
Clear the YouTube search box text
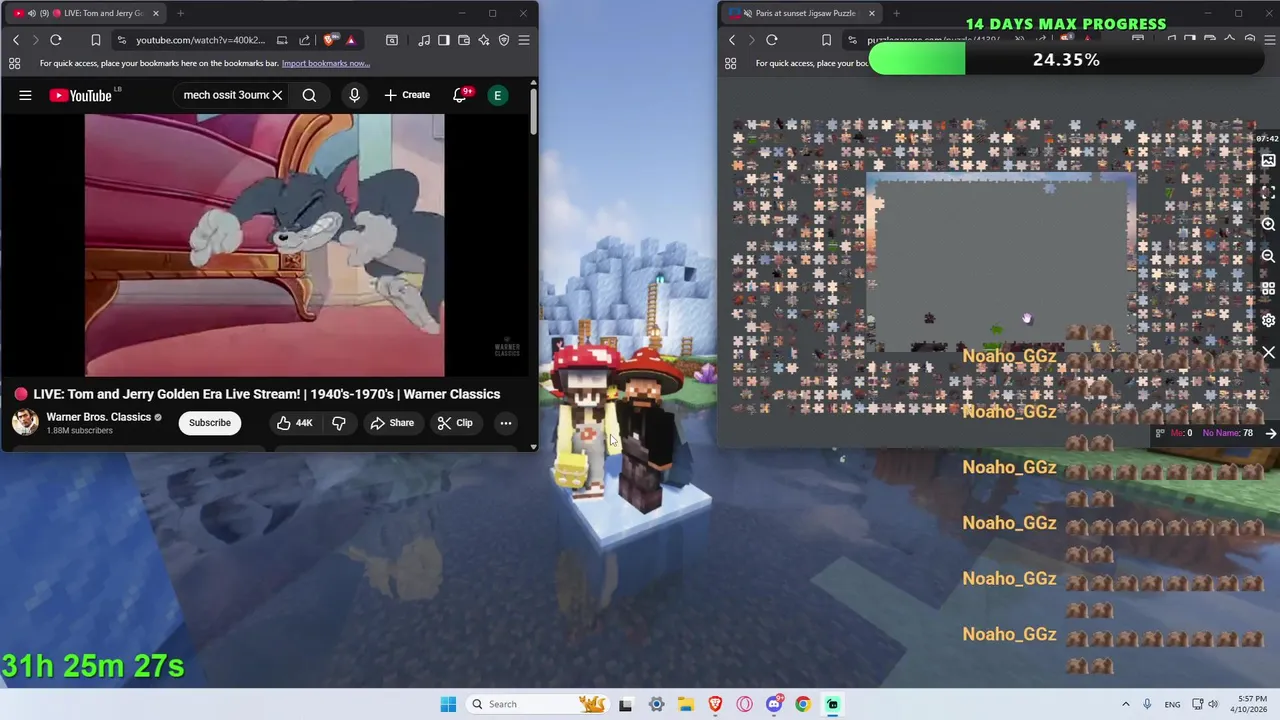coord(277,95)
